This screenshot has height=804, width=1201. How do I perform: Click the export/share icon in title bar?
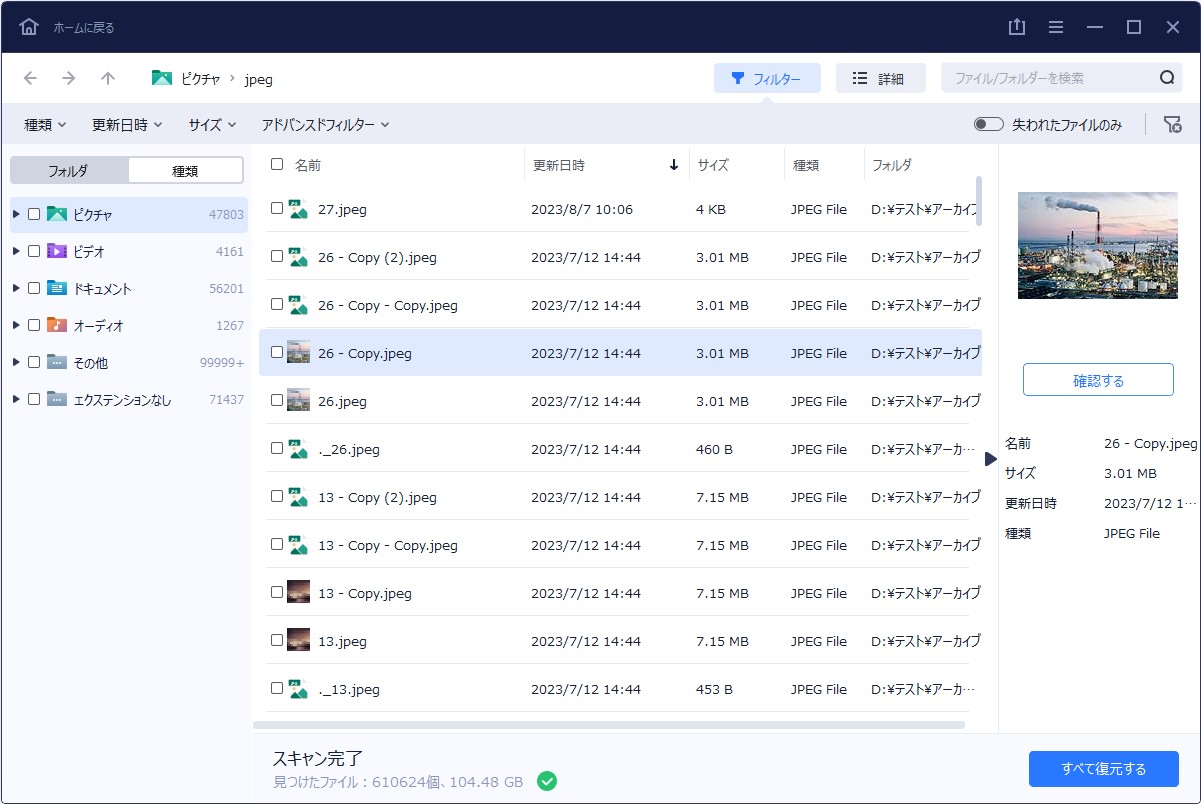coord(1017,27)
